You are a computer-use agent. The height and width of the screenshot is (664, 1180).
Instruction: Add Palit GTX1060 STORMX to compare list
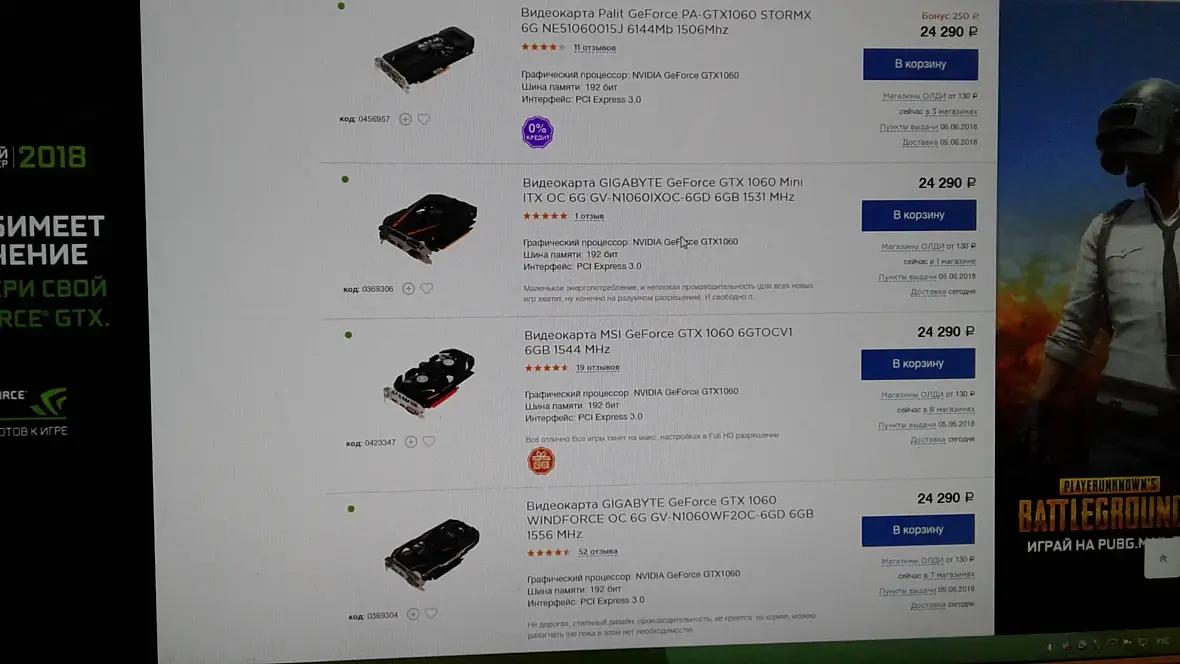tap(405, 119)
